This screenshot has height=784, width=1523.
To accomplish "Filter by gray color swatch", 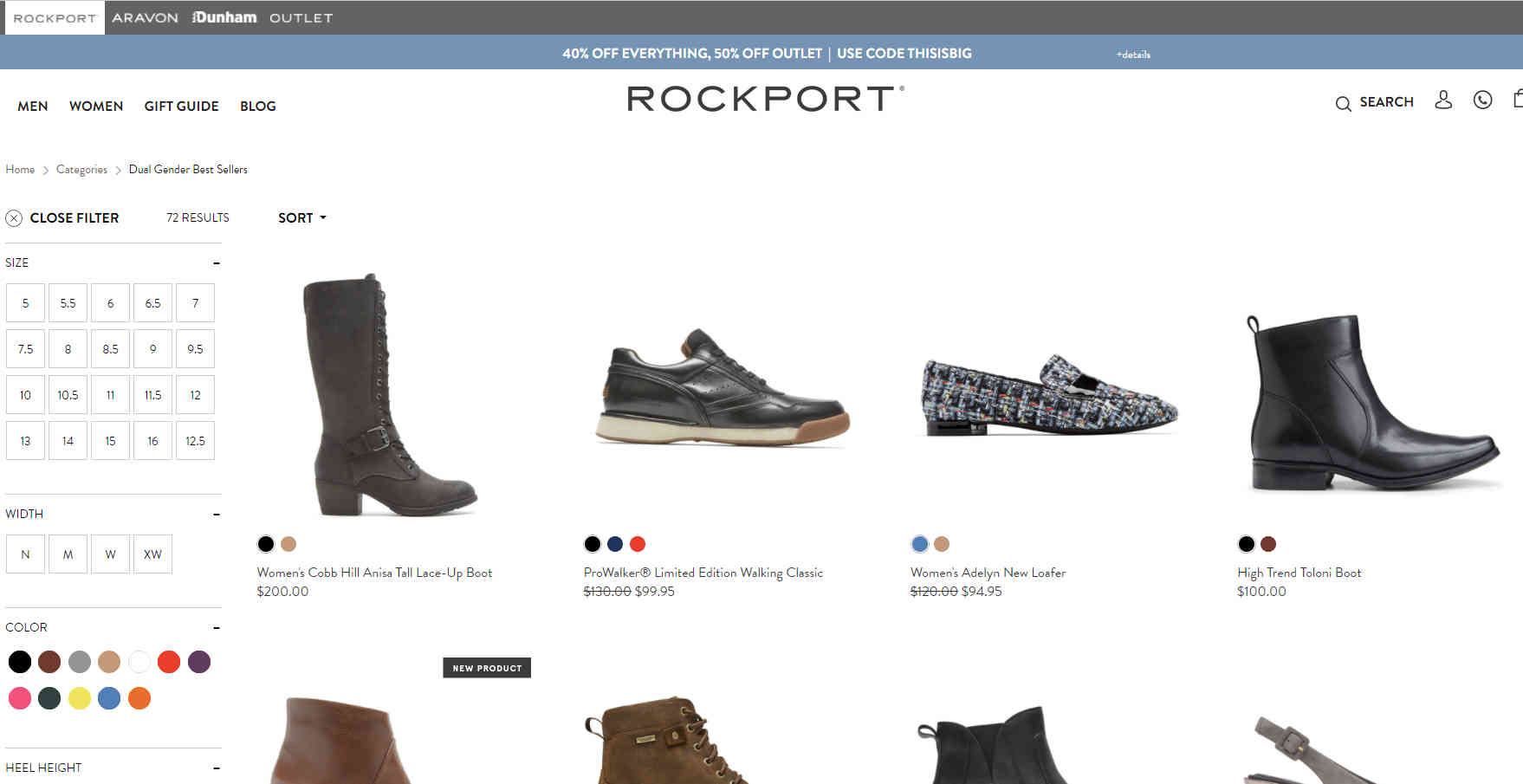I will [x=80, y=663].
